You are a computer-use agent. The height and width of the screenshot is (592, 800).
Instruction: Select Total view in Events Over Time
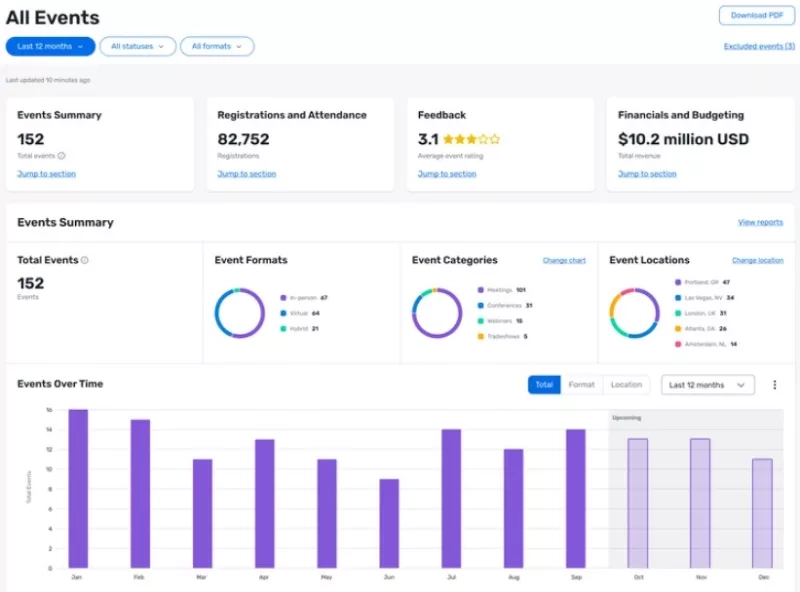[x=544, y=384]
